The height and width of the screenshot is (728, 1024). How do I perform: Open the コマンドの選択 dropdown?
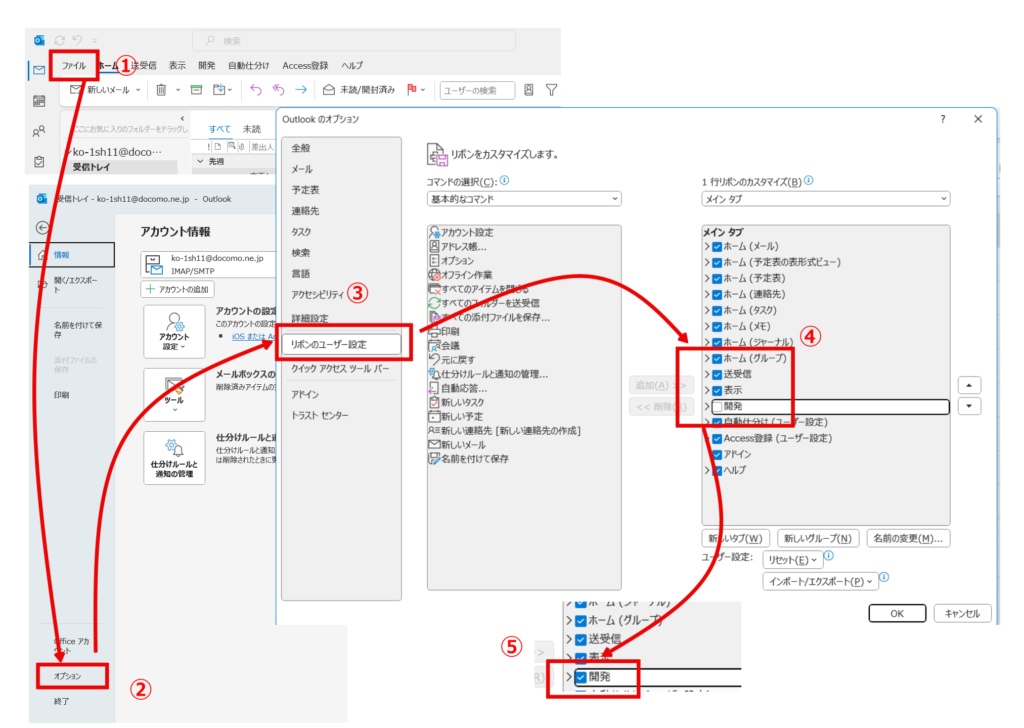pyautogui.click(x=523, y=199)
